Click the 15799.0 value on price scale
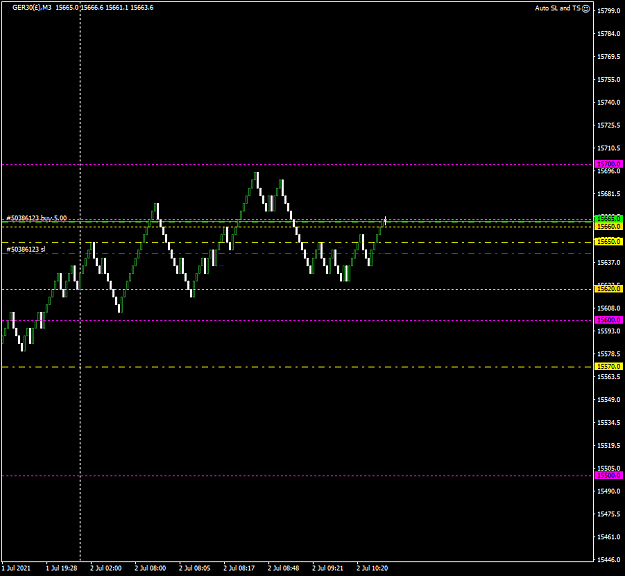 [608, 11]
